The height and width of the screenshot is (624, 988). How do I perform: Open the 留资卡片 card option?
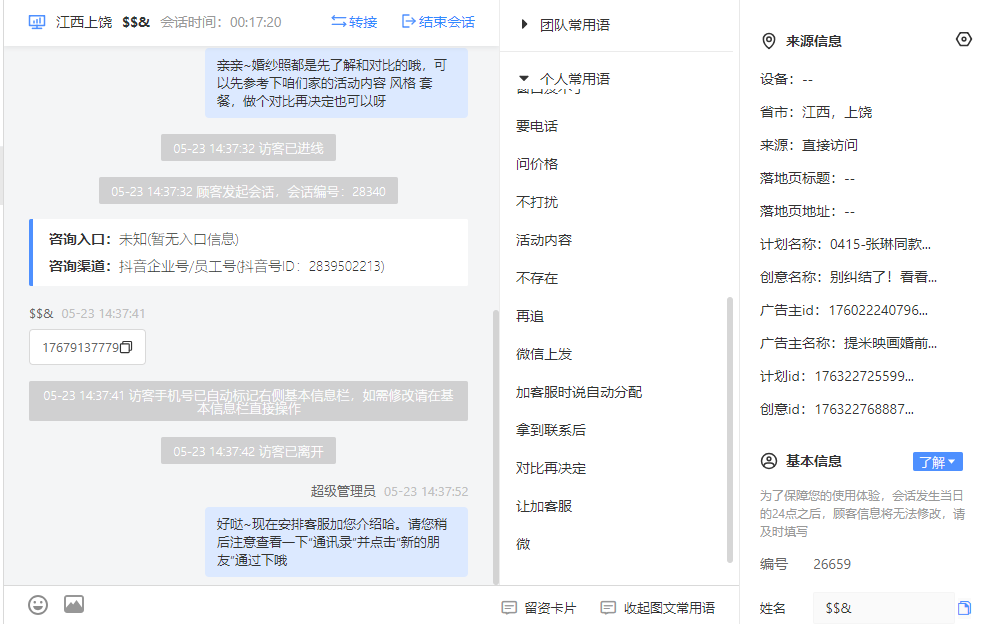(539, 608)
